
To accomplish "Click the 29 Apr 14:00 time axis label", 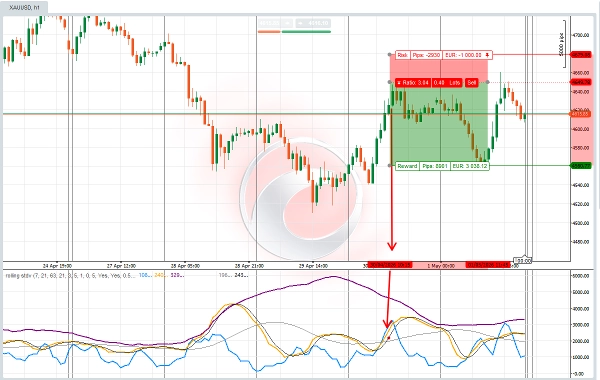I will coord(313,266).
